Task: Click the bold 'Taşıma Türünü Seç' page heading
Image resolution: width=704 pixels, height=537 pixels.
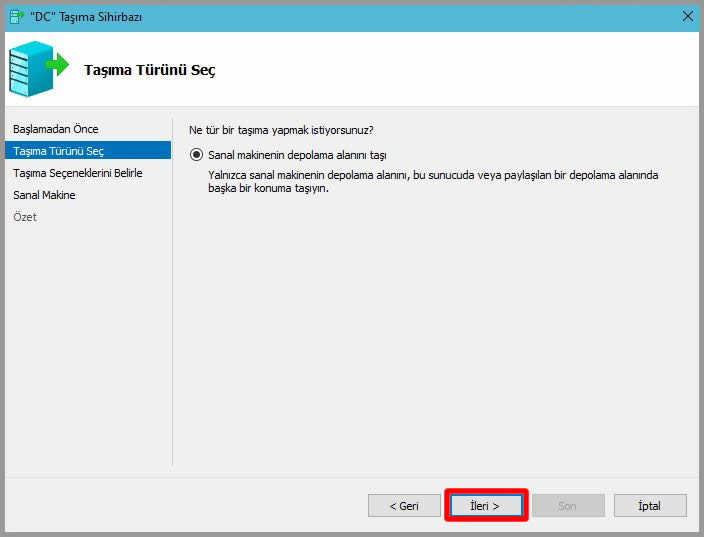Action: [149, 70]
